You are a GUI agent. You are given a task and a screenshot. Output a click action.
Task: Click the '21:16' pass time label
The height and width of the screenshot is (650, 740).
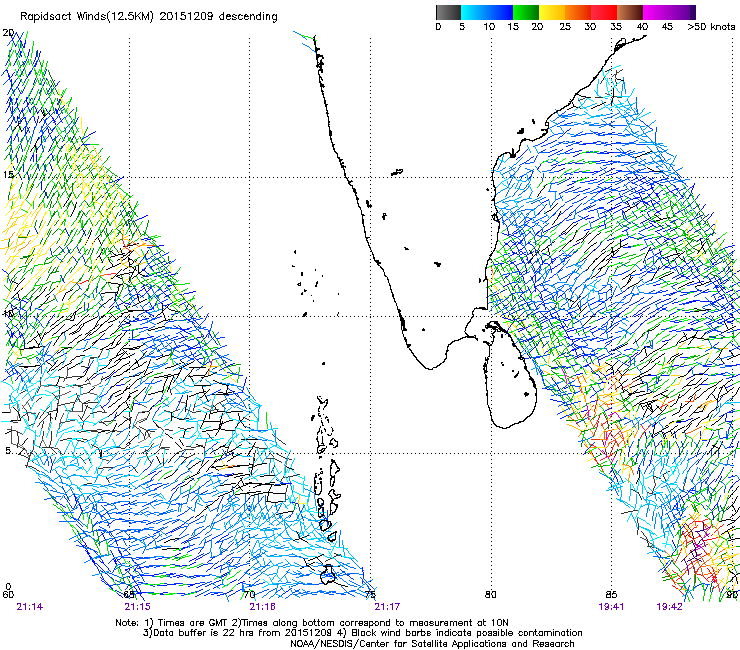262,607
